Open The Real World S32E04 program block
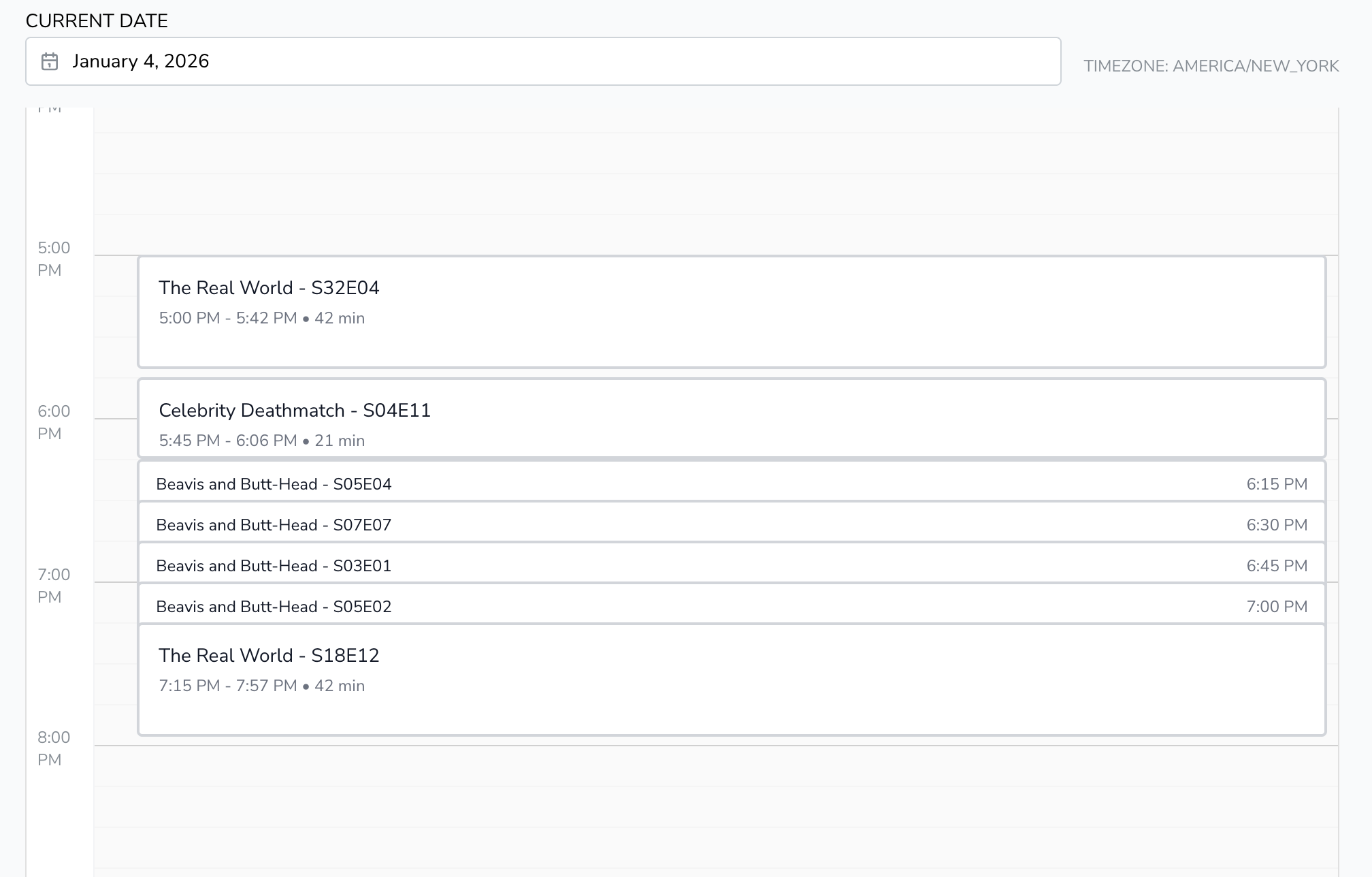This screenshot has height=877, width=1372. click(732, 312)
